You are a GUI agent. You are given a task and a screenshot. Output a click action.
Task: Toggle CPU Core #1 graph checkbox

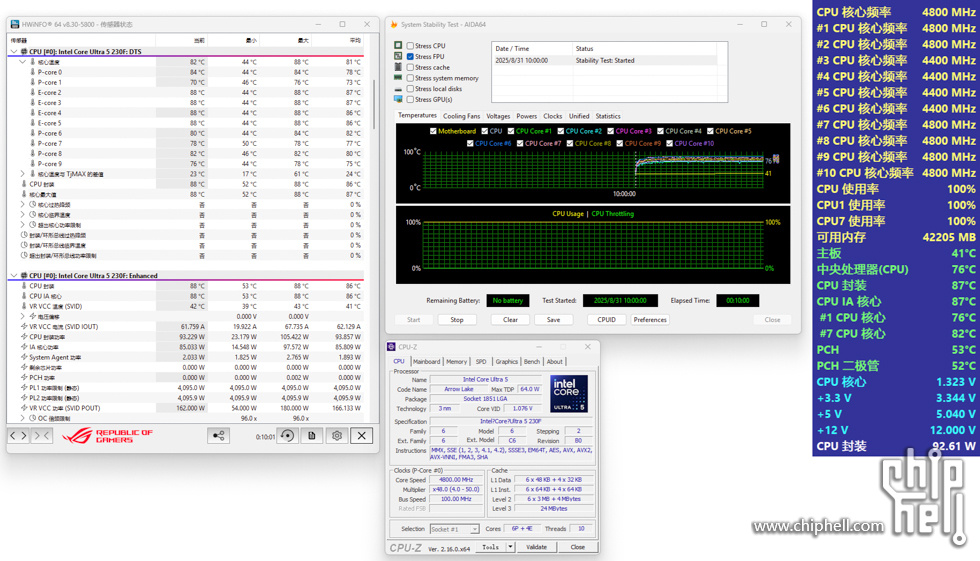[511, 131]
